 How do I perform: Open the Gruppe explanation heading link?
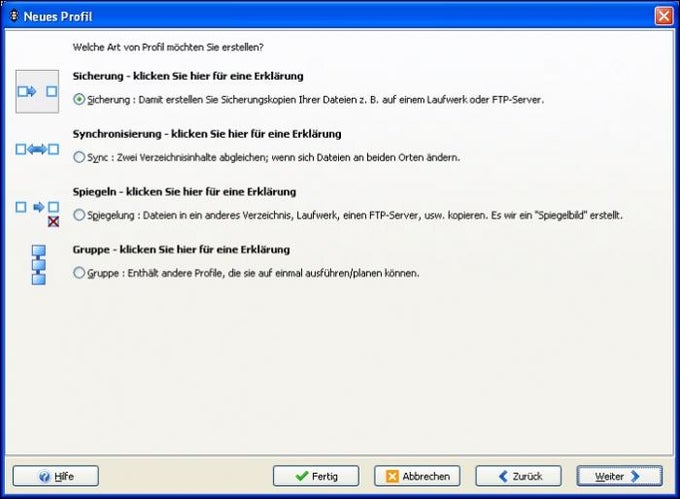pyautogui.click(x=181, y=250)
